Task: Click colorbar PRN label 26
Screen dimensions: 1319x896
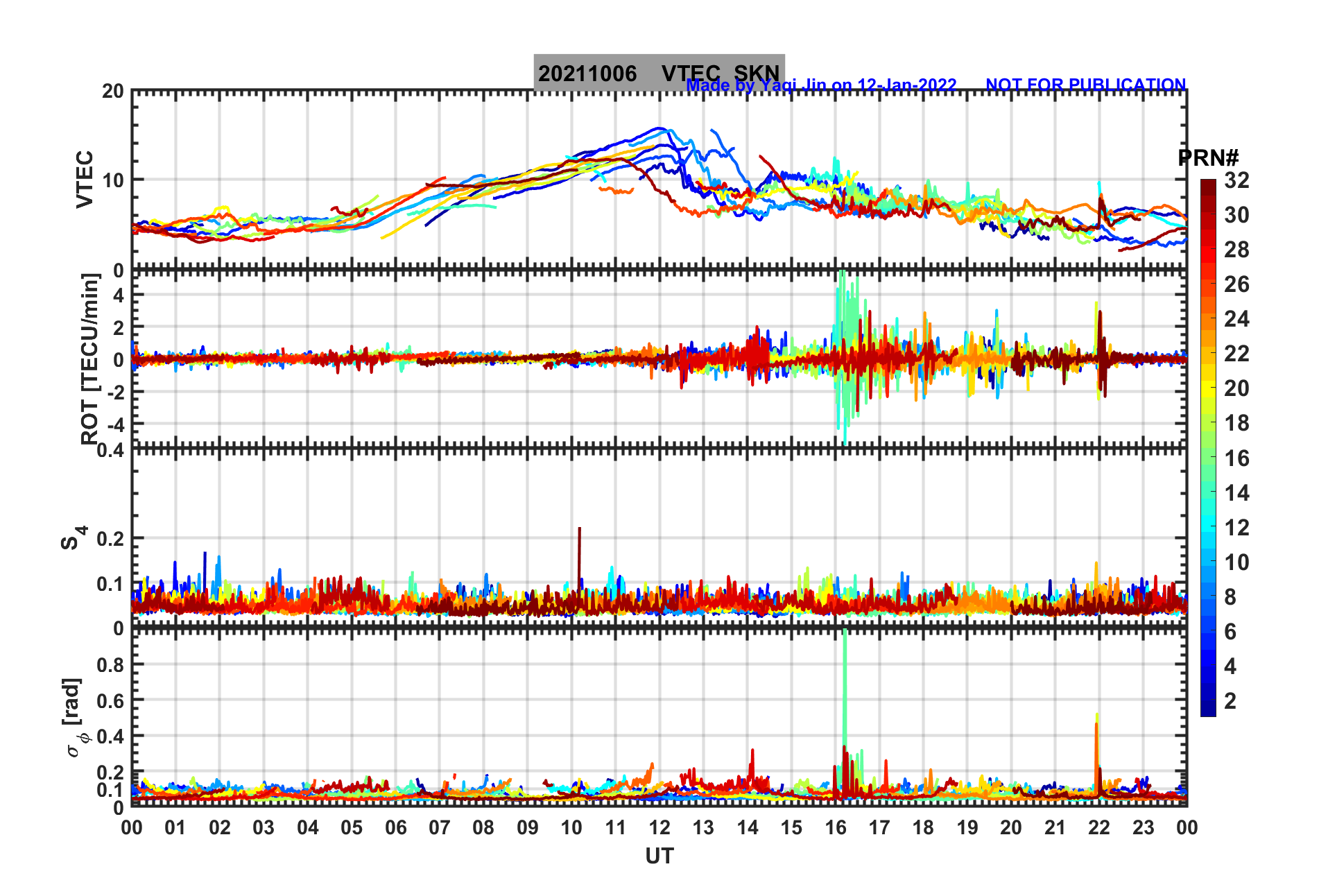Action: [1236, 284]
